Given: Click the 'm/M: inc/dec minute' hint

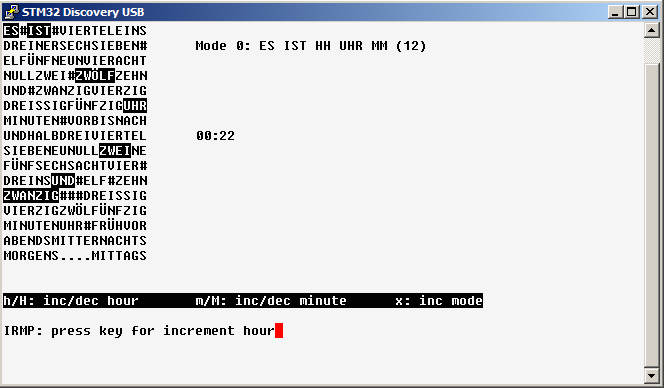Looking at the screenshot, I should (x=271, y=301).
